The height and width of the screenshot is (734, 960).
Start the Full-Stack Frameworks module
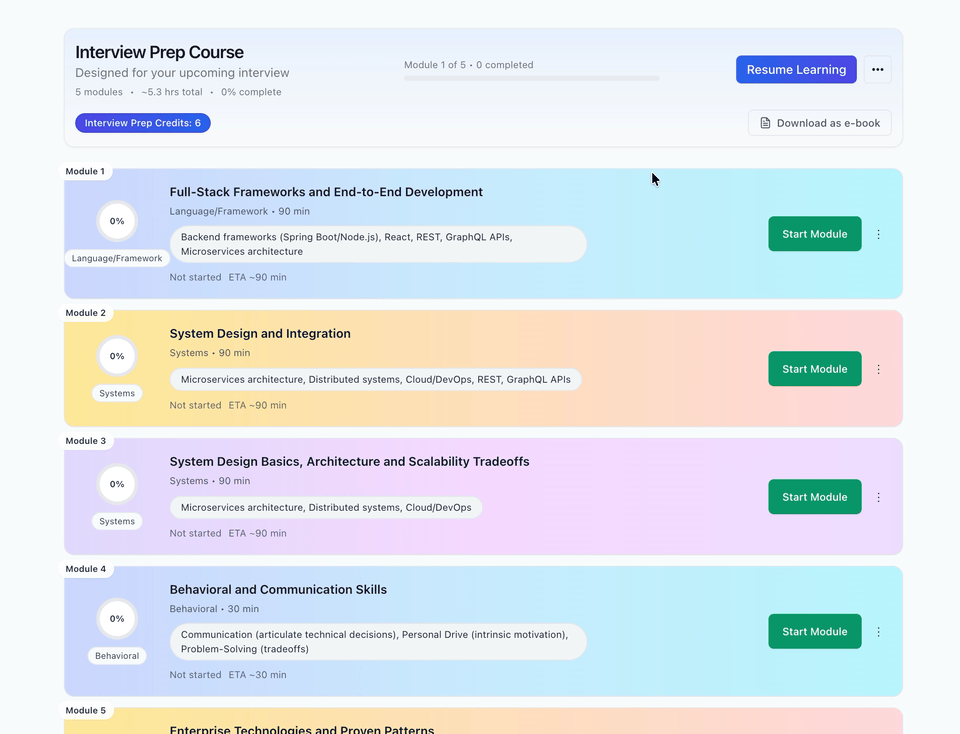pyautogui.click(x=814, y=233)
